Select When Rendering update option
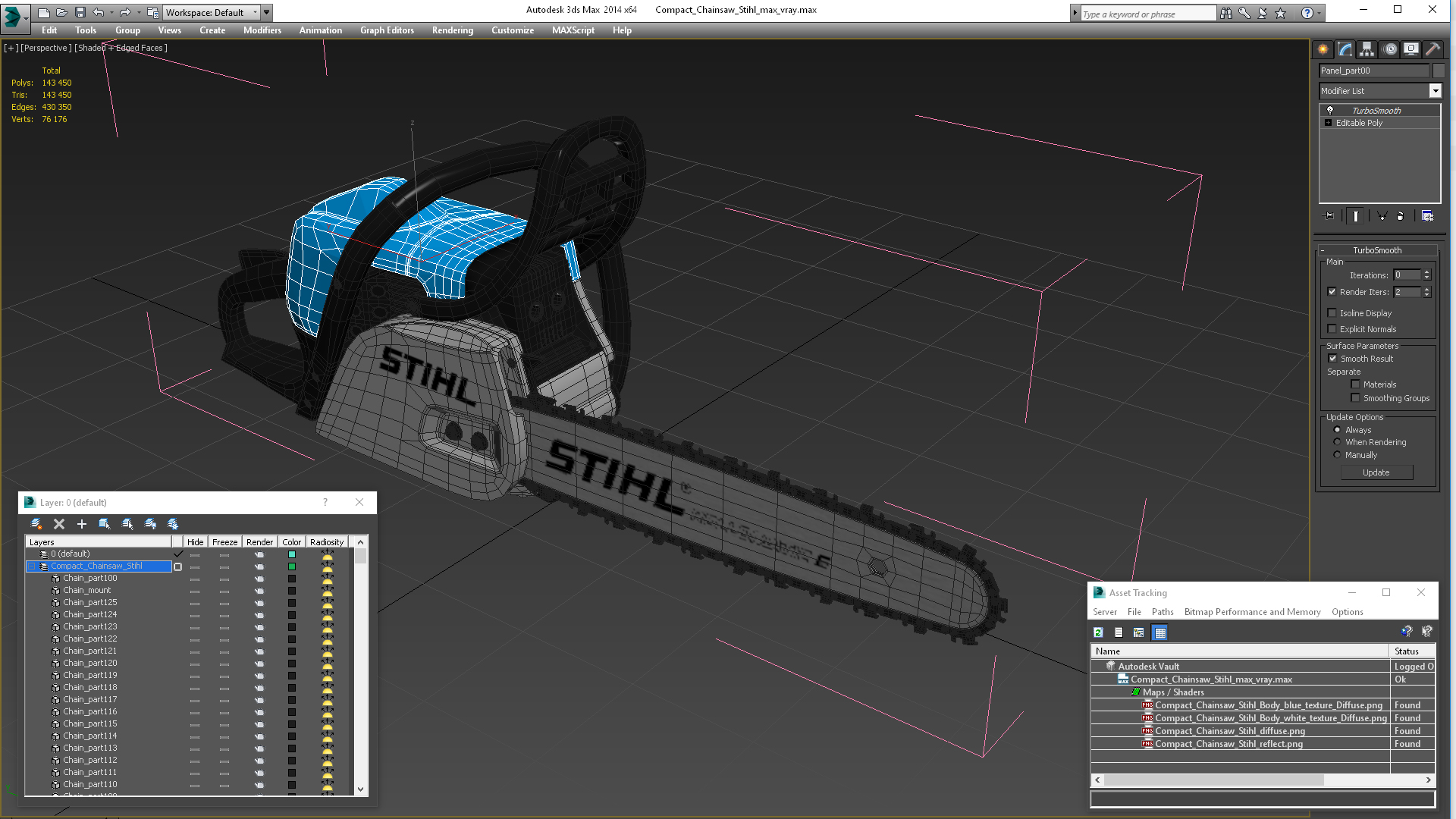 (x=1338, y=442)
